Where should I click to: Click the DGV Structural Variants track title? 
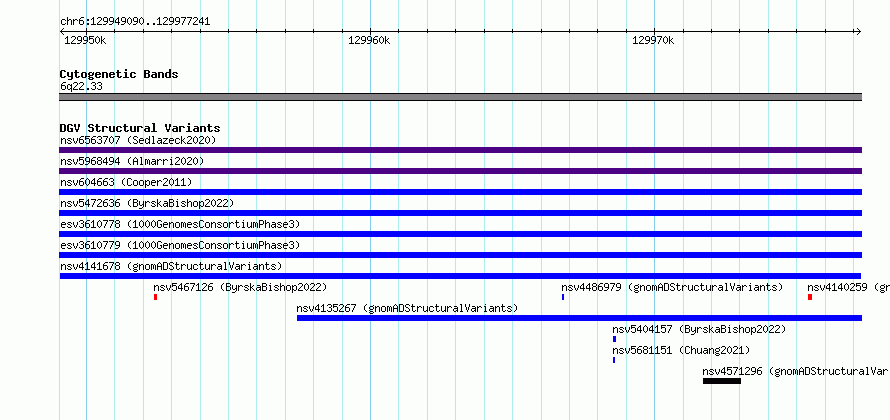[140, 128]
